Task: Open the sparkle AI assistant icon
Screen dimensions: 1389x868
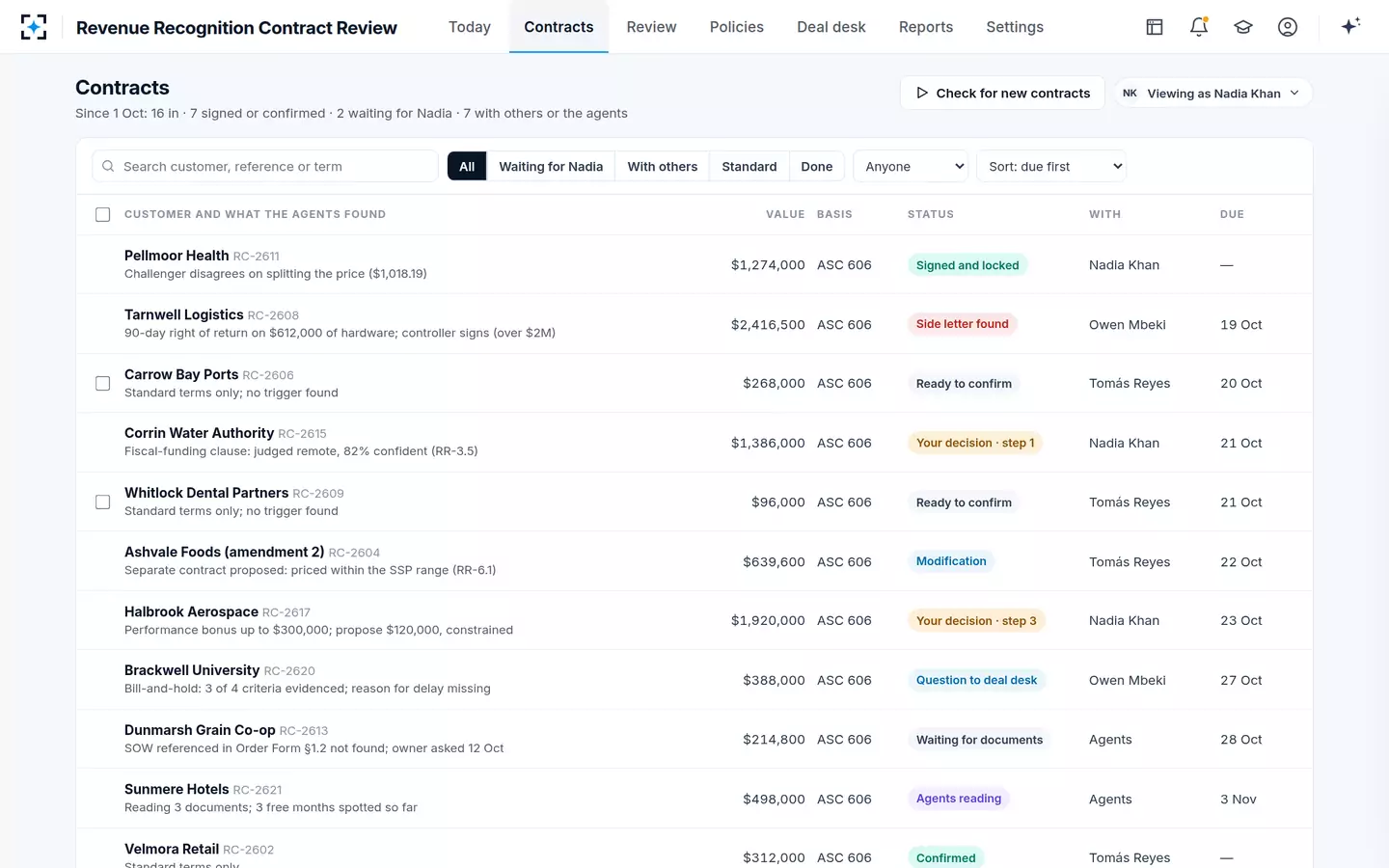Action: click(x=1350, y=26)
